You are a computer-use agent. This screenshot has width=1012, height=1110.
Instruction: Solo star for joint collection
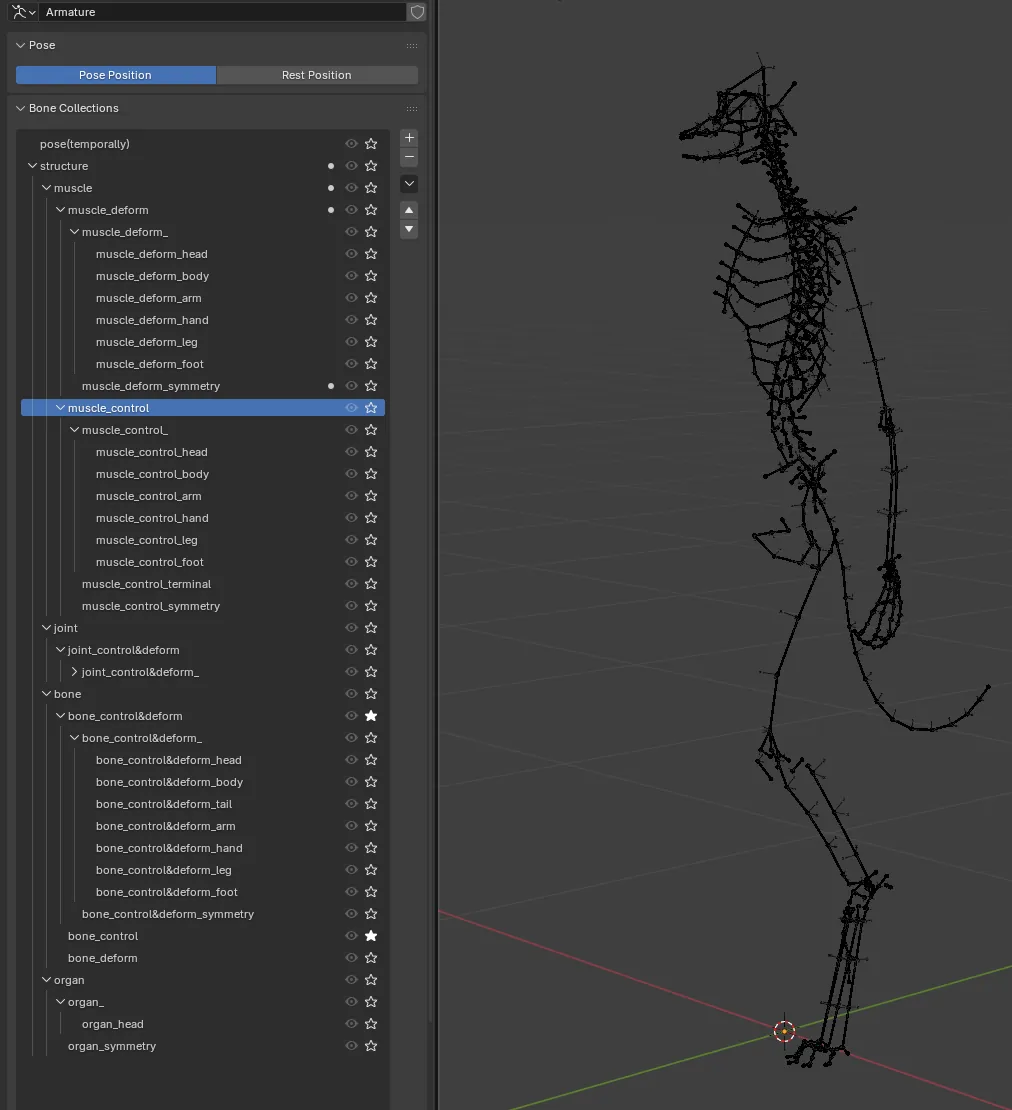point(371,628)
